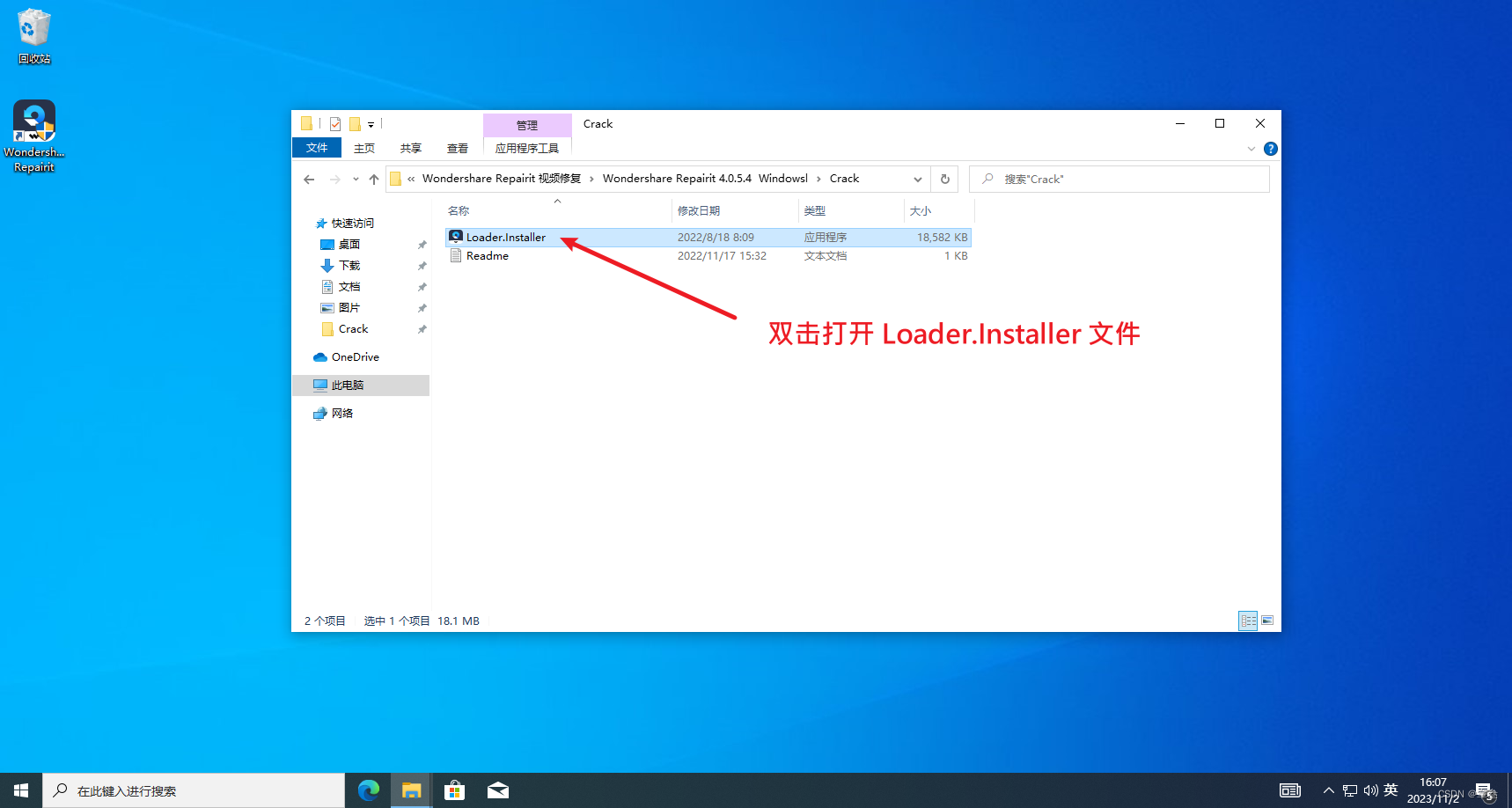Select 此电脑 in navigation pane
The height and width of the screenshot is (808, 1512).
click(348, 386)
